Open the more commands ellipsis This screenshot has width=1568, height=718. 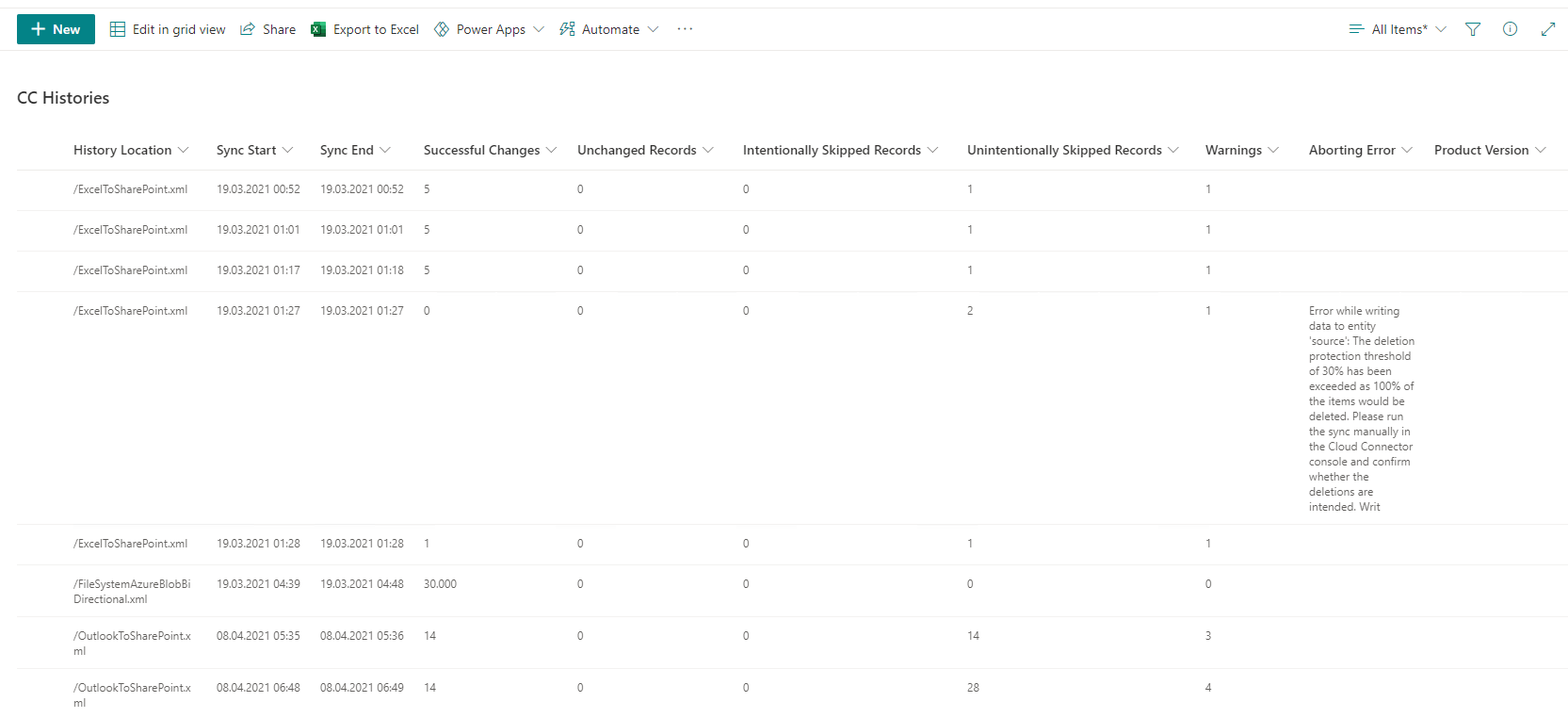pyautogui.click(x=685, y=29)
